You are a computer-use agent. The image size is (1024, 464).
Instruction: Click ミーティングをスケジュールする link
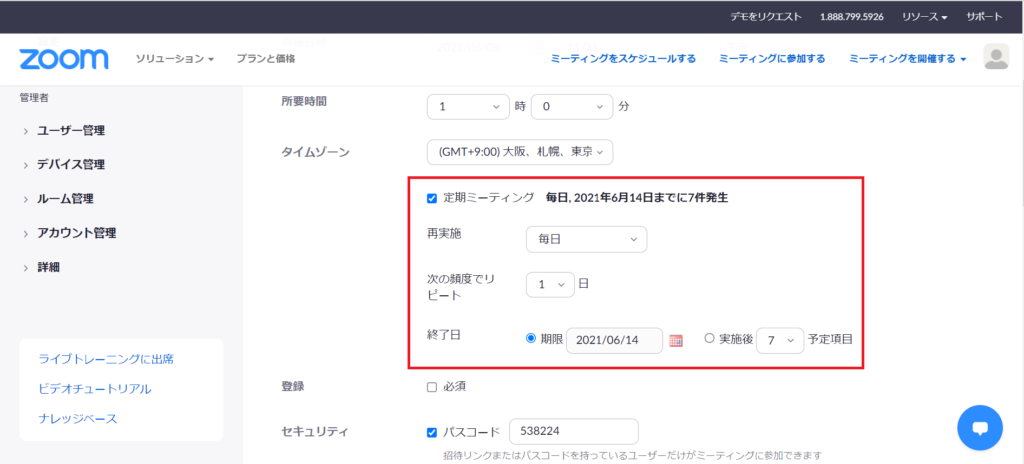pos(623,59)
